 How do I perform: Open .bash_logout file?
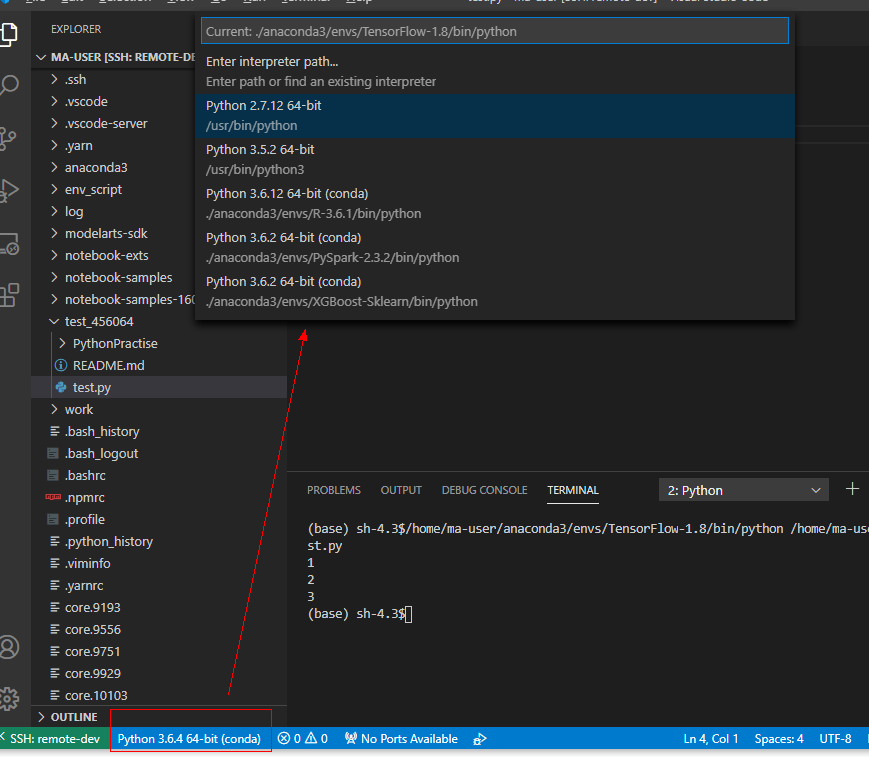pyautogui.click(x=160, y=453)
